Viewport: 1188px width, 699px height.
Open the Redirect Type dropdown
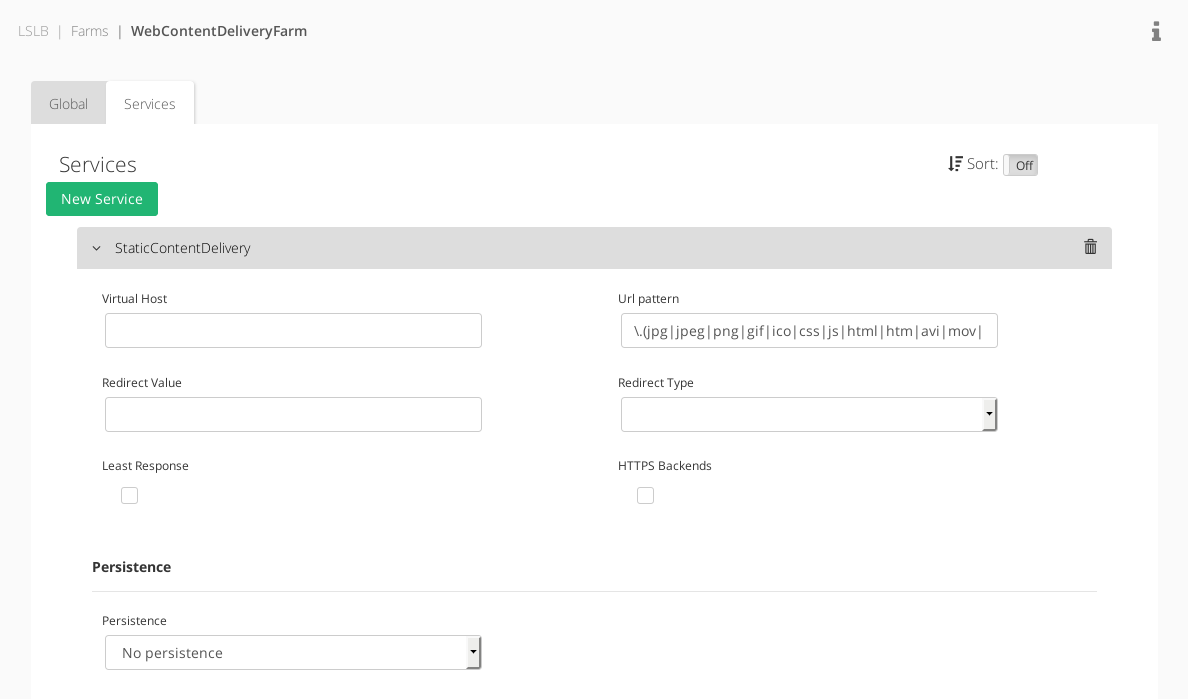pos(809,414)
